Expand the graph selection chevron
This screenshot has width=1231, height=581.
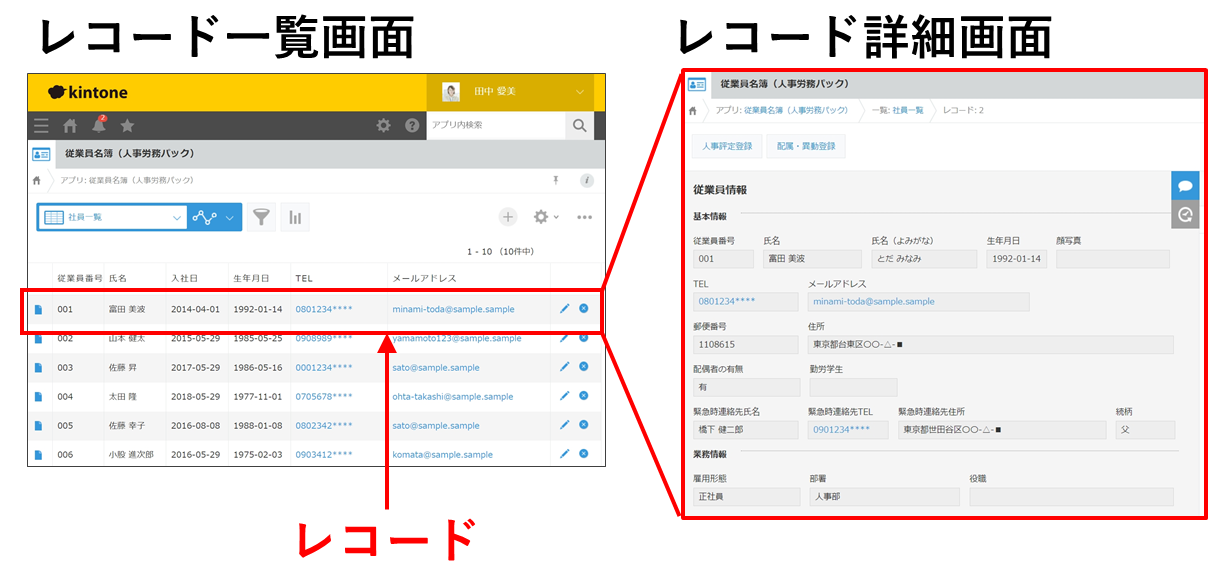click(x=230, y=215)
